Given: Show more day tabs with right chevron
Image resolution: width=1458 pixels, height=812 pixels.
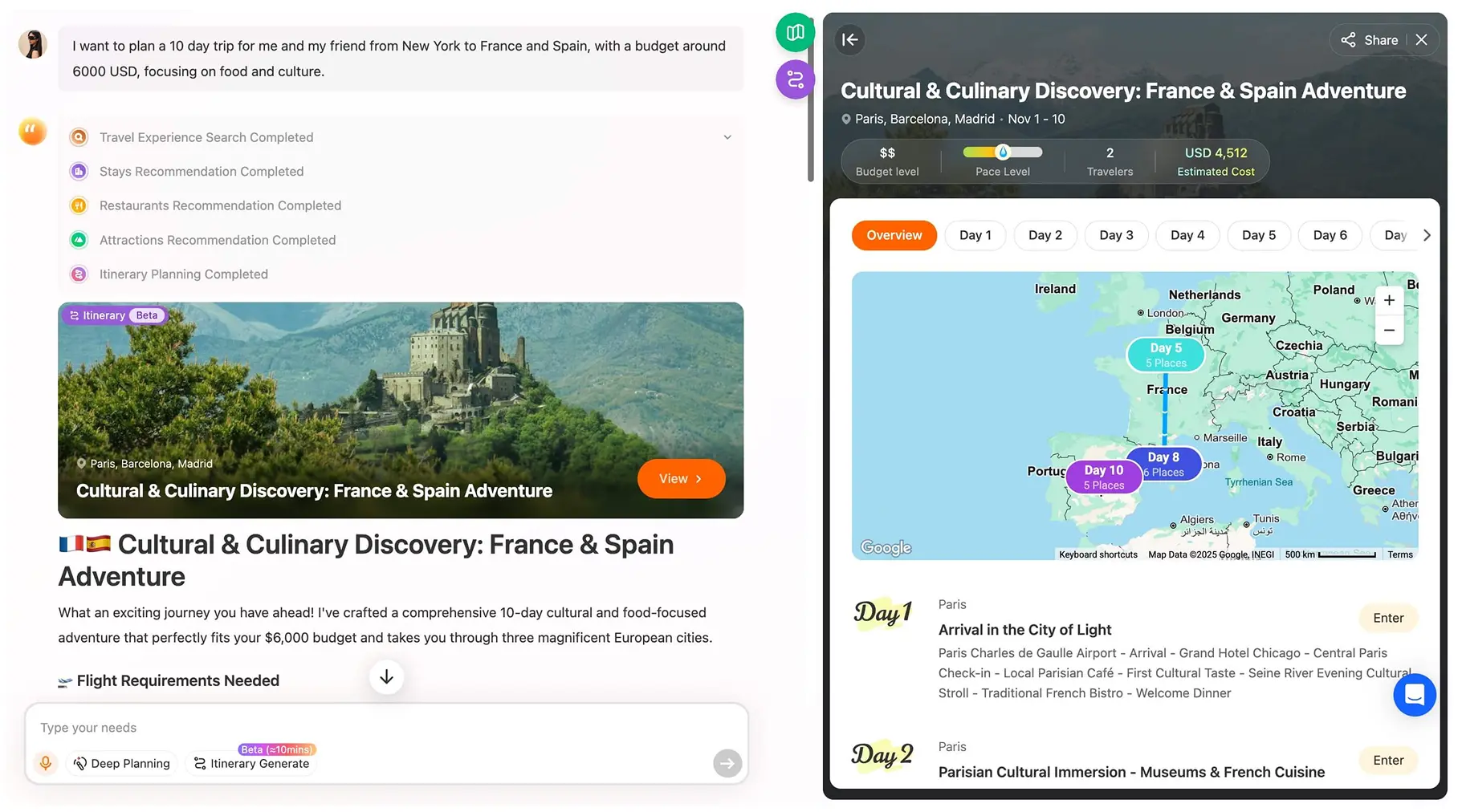Looking at the screenshot, I should pos(1427,235).
